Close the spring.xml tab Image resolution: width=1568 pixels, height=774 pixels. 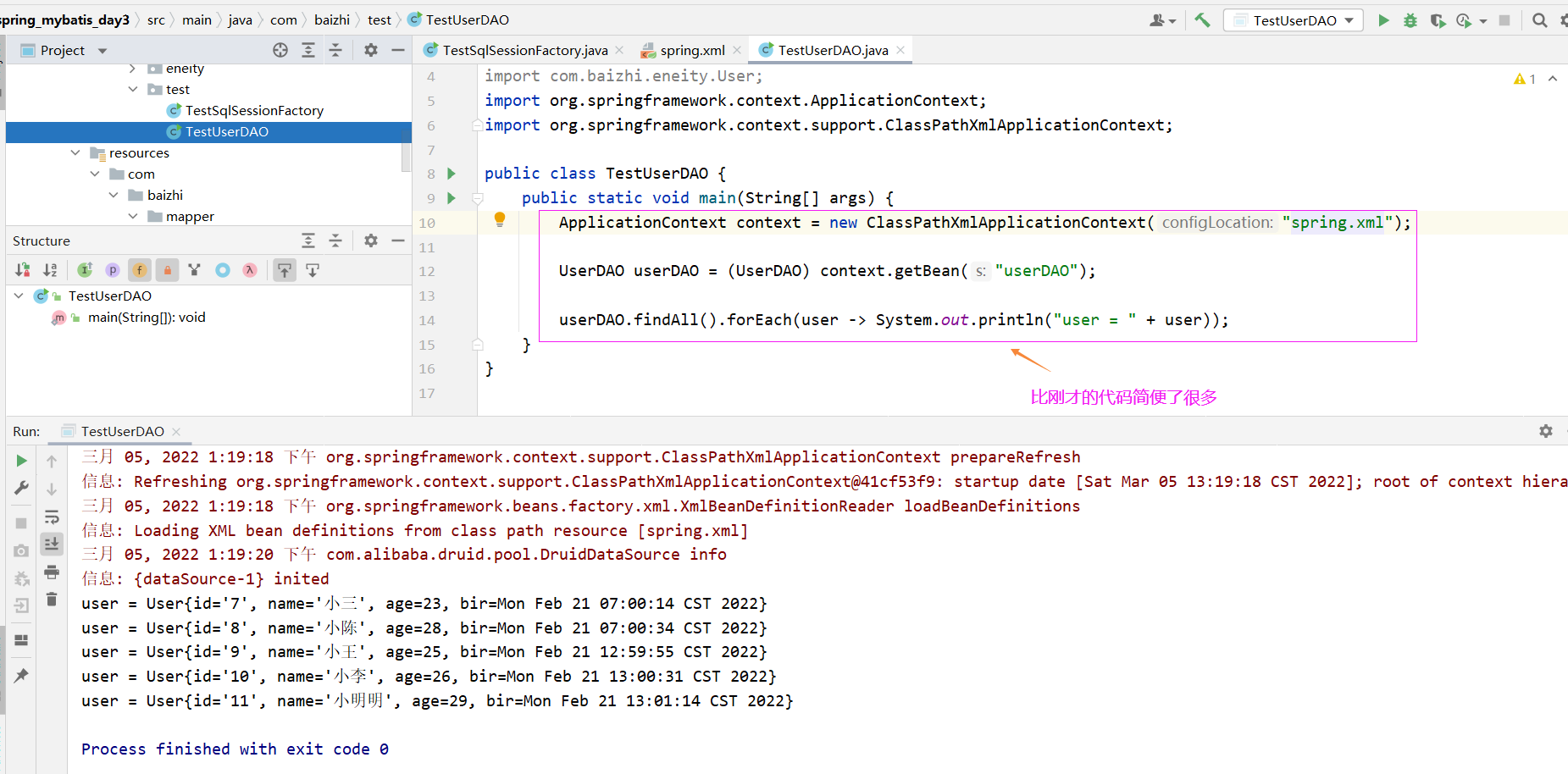tap(737, 50)
